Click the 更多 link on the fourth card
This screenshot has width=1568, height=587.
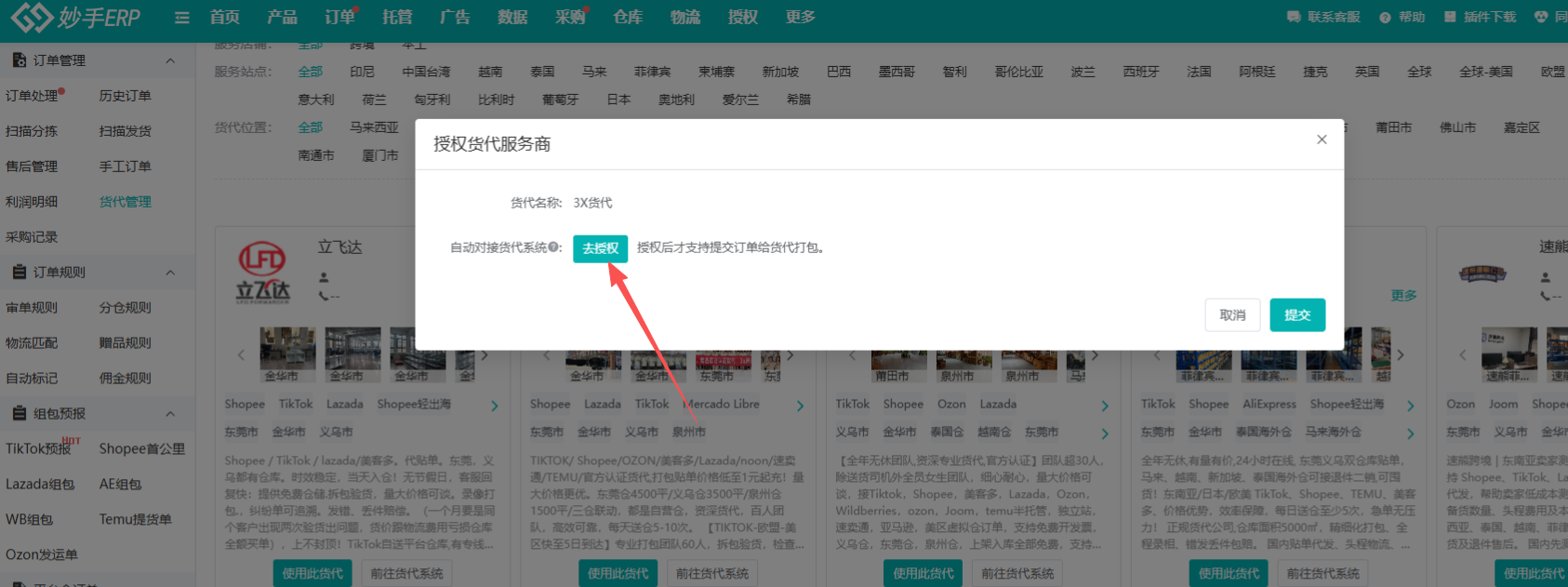(x=1403, y=296)
